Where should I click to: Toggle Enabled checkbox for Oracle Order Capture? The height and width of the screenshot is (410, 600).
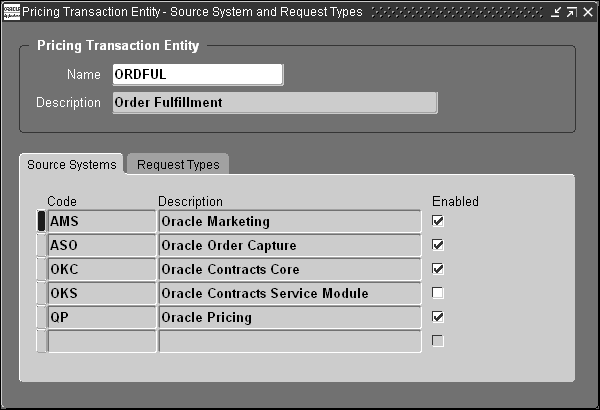point(438,245)
